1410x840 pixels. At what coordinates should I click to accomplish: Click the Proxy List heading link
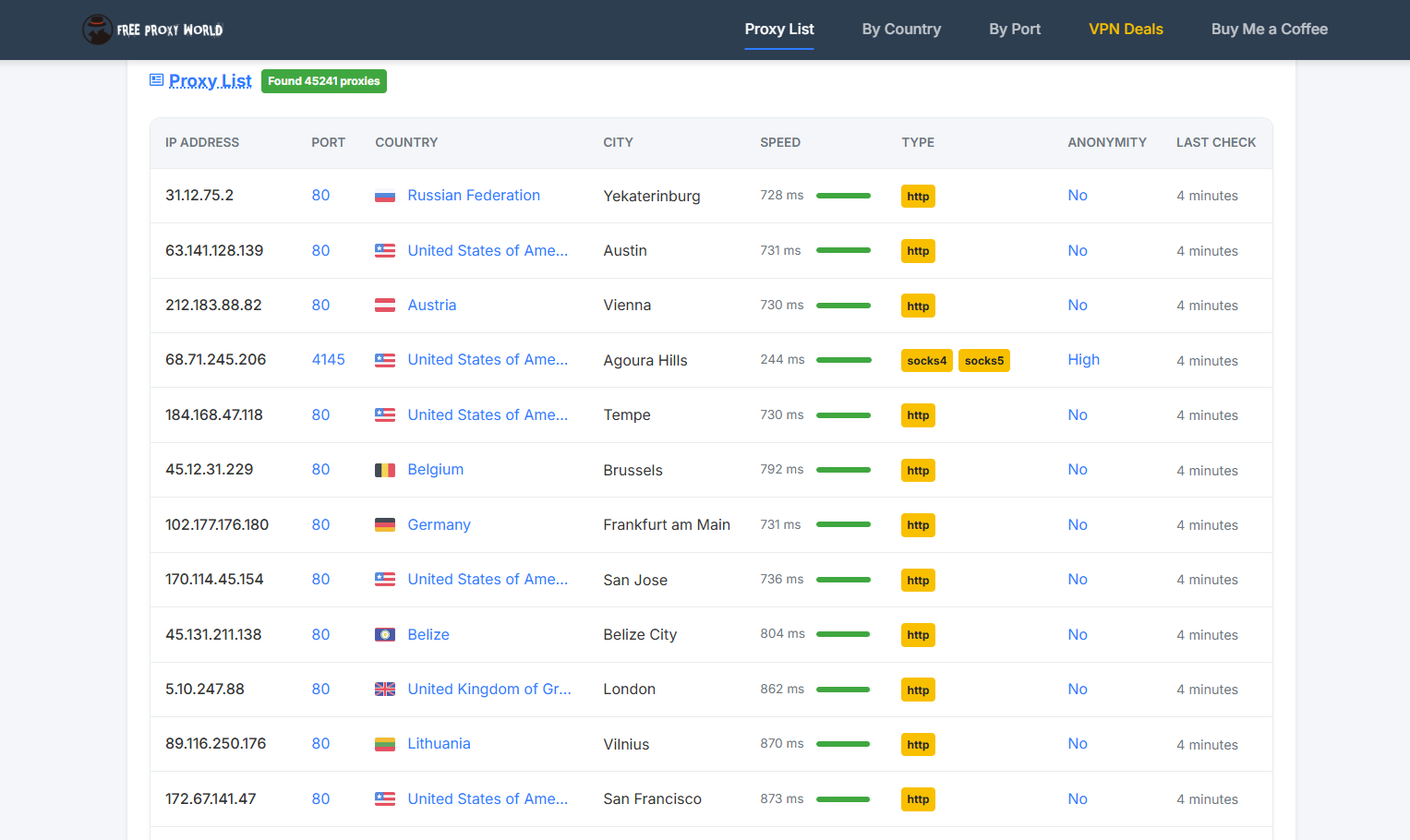[x=211, y=80]
